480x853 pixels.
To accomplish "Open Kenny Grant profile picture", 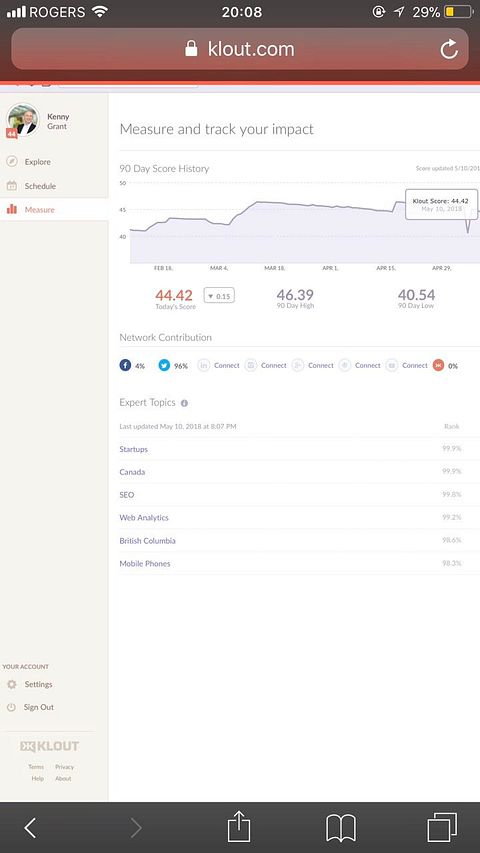I will (x=22, y=119).
